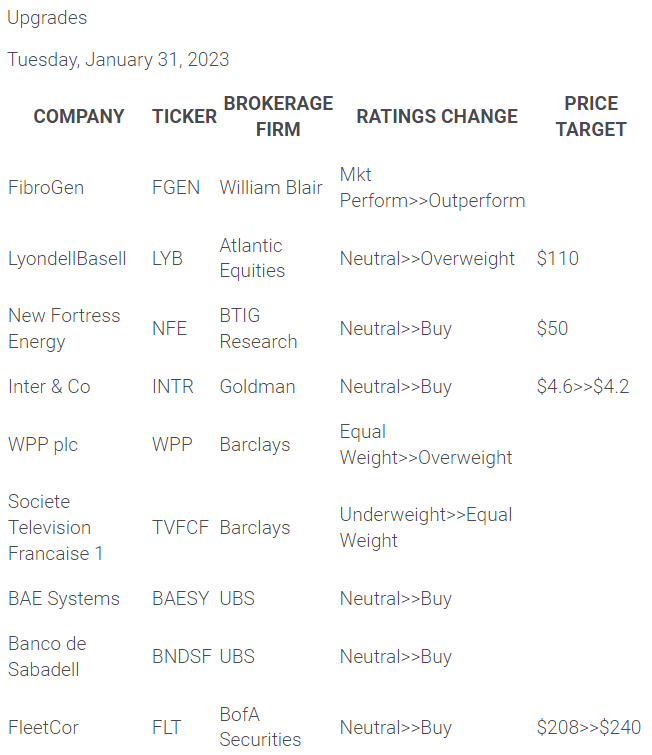
Task: Click the New Fortress Energy company name
Action: (x=64, y=328)
